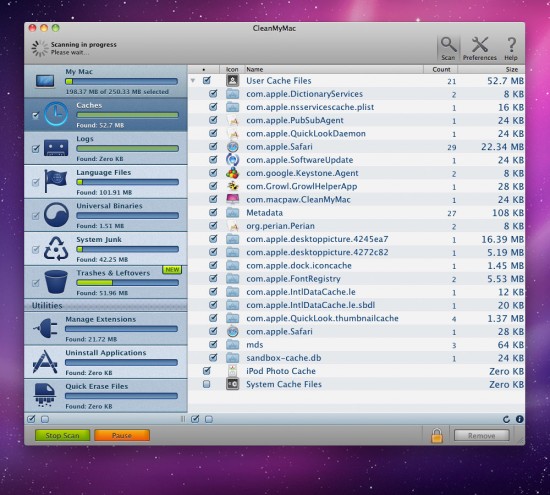
Task: Sort by the Count column header
Action: (441, 69)
